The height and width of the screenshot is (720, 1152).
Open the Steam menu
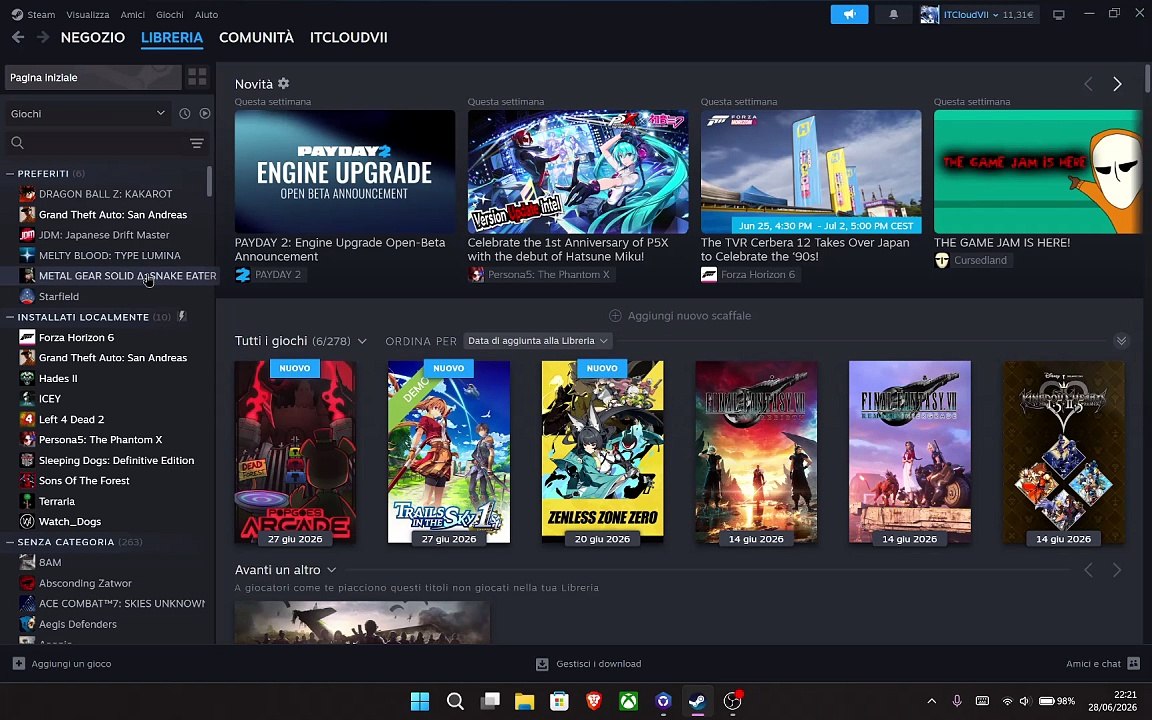41,14
